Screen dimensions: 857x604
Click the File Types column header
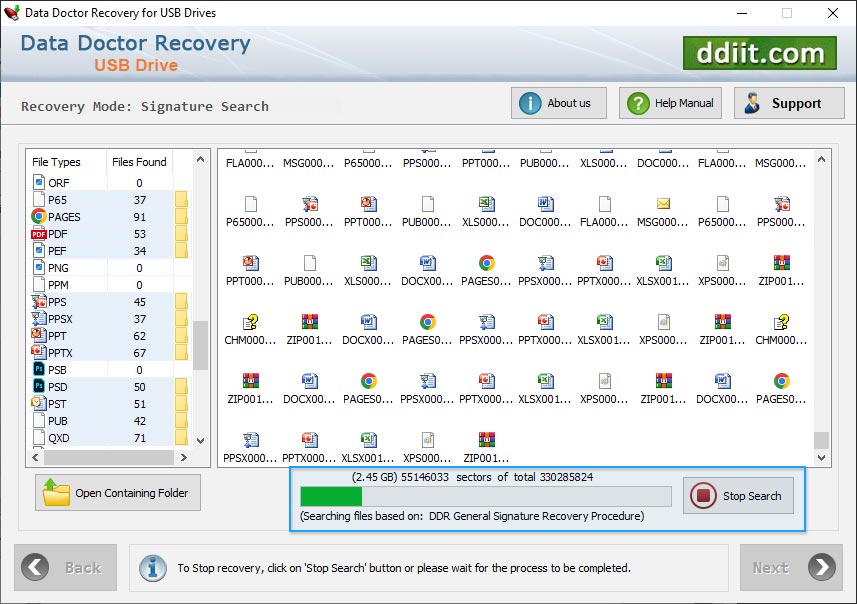pos(57,162)
